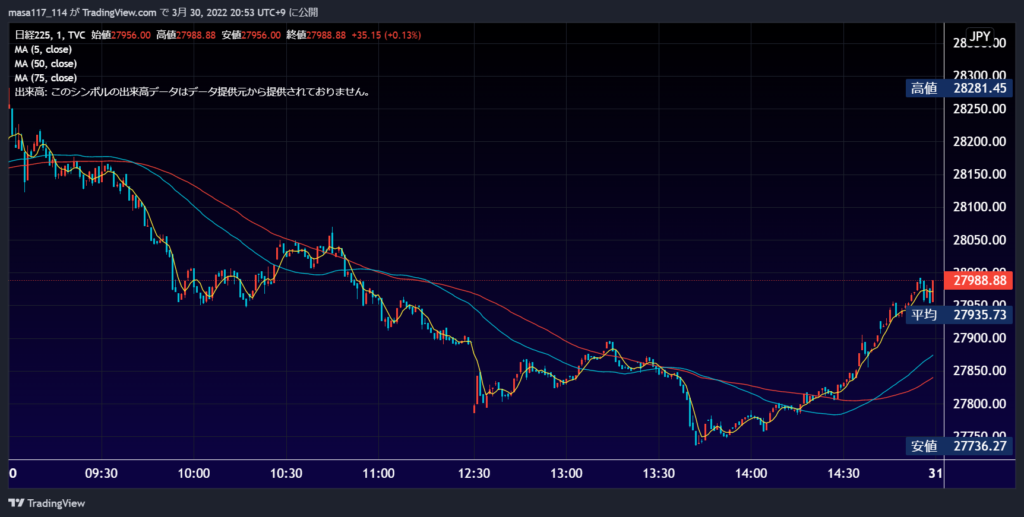Click the 28200.00 price axis label
Screen dimensions: 1024x517
pyautogui.click(x=980, y=142)
